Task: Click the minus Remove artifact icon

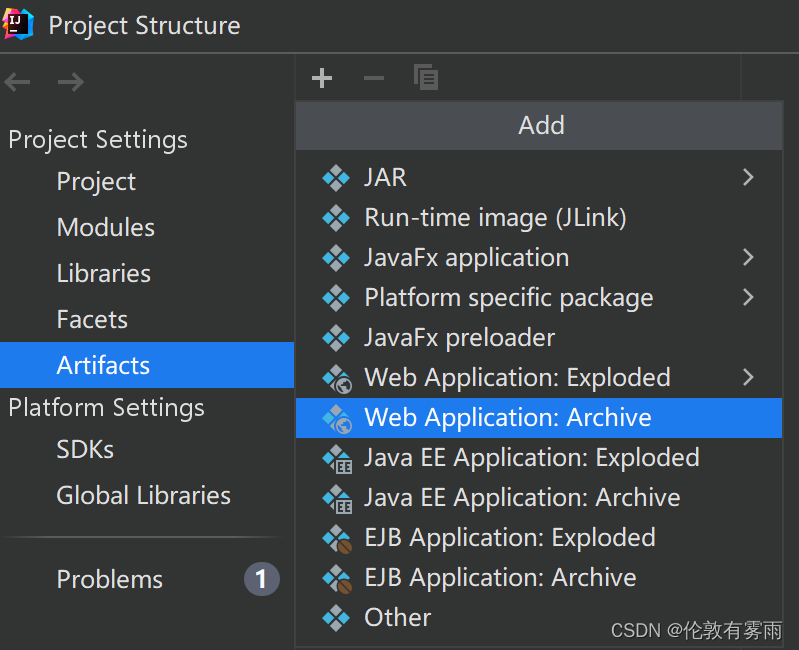Action: pyautogui.click(x=374, y=78)
